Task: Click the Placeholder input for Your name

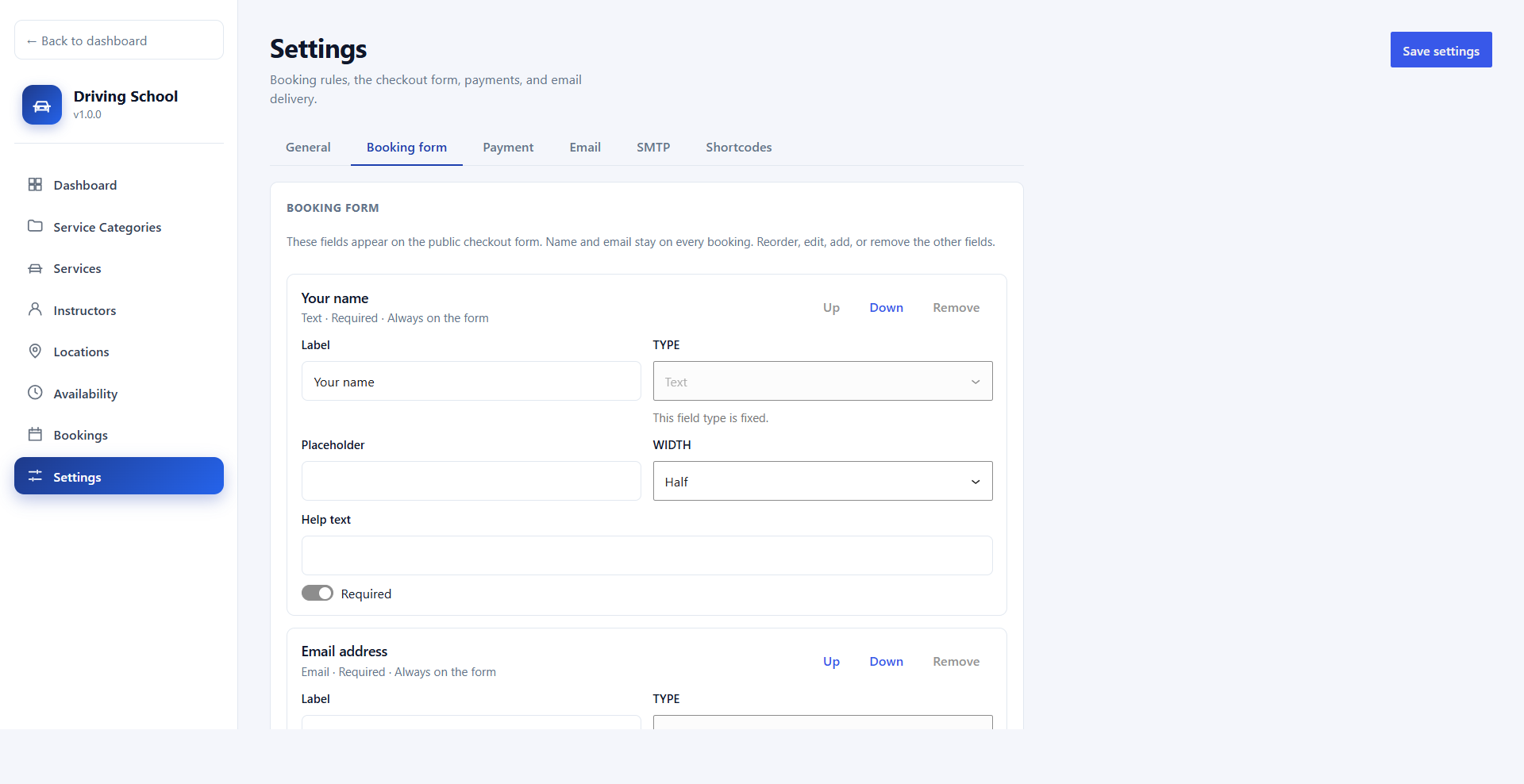Action: click(471, 481)
